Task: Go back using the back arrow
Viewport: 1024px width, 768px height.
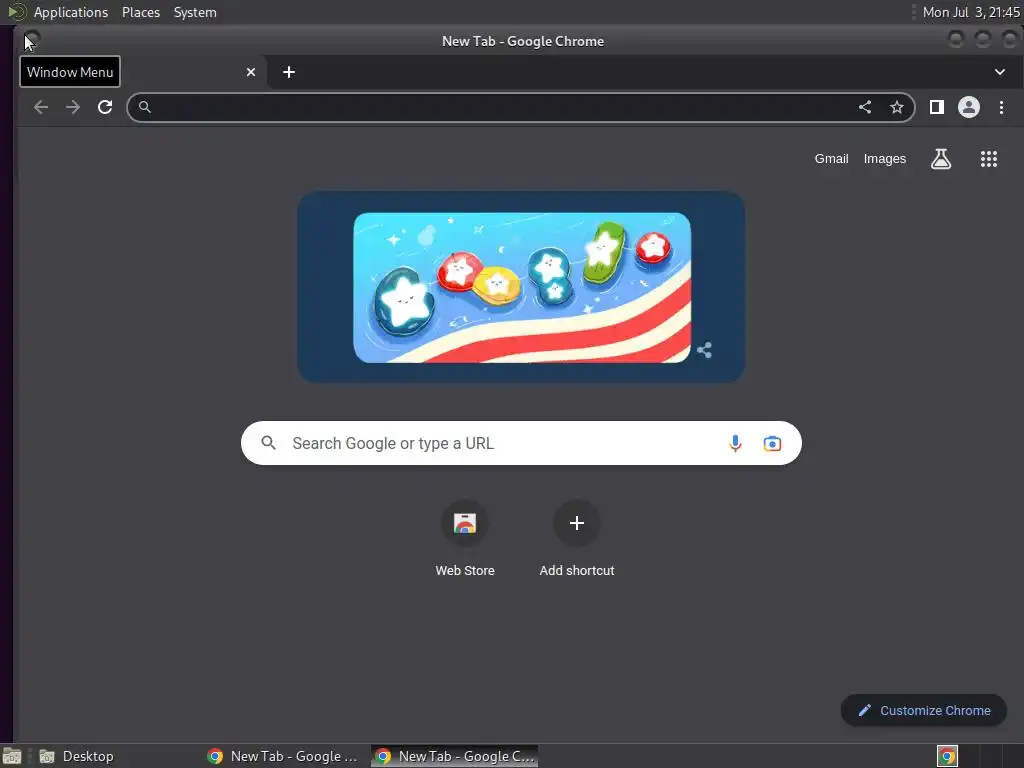Action: (x=40, y=107)
